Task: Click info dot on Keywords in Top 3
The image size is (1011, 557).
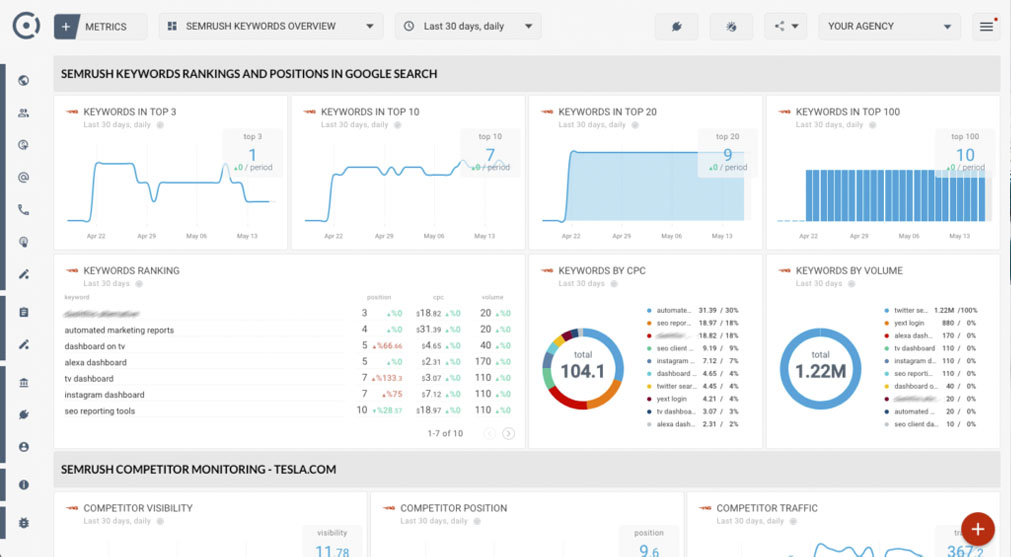Action: tap(160, 125)
